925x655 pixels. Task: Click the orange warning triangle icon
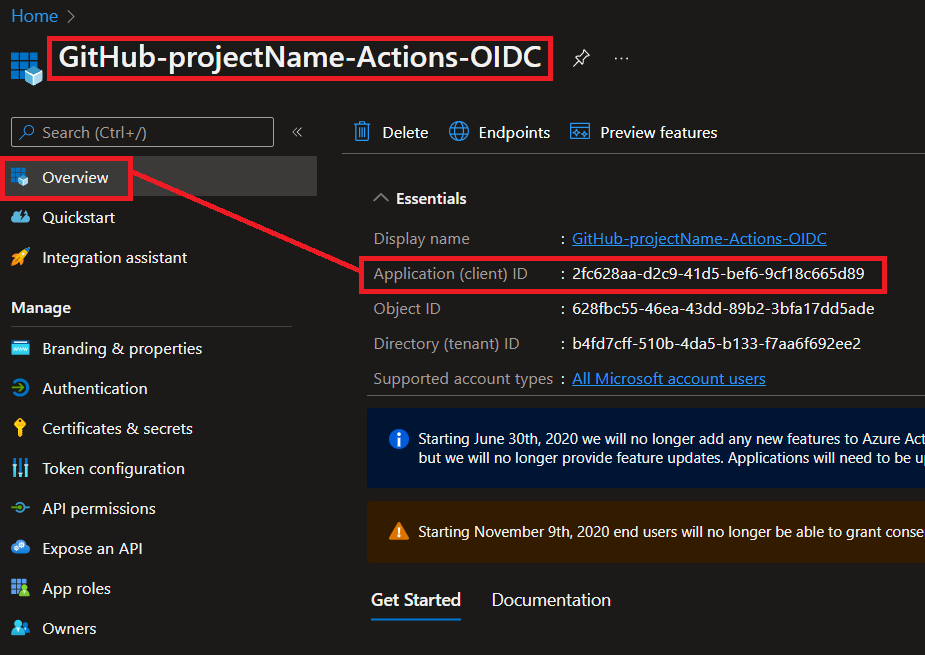point(399,531)
